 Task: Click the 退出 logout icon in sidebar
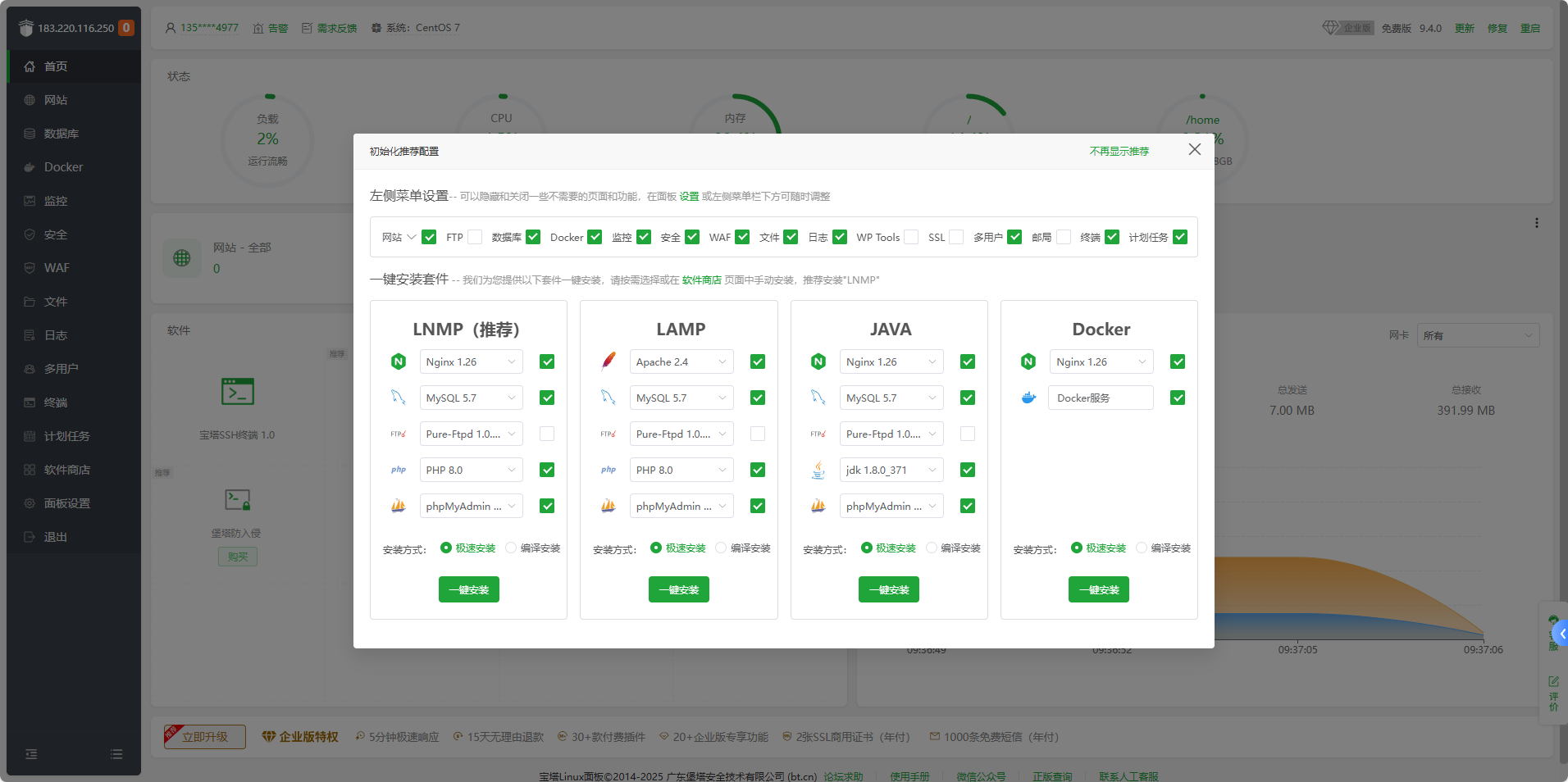[30, 537]
